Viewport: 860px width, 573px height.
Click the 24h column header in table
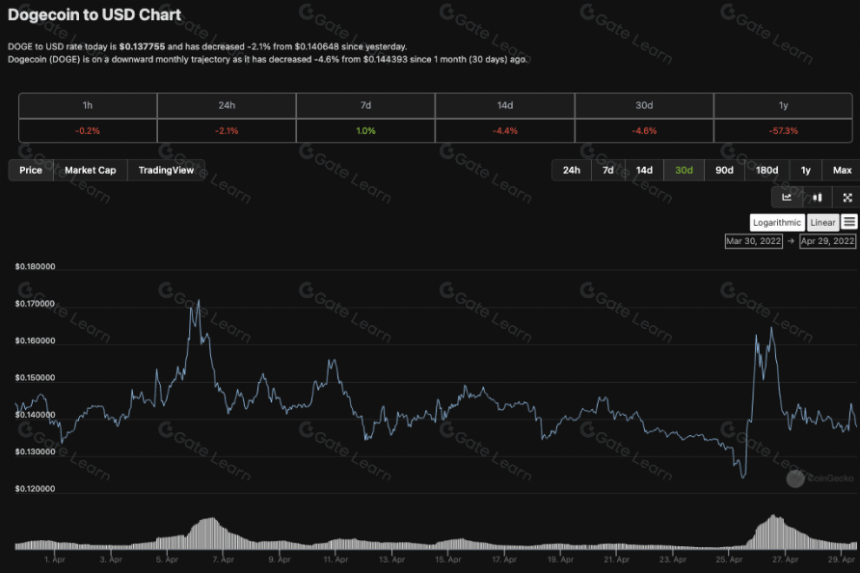(227, 105)
